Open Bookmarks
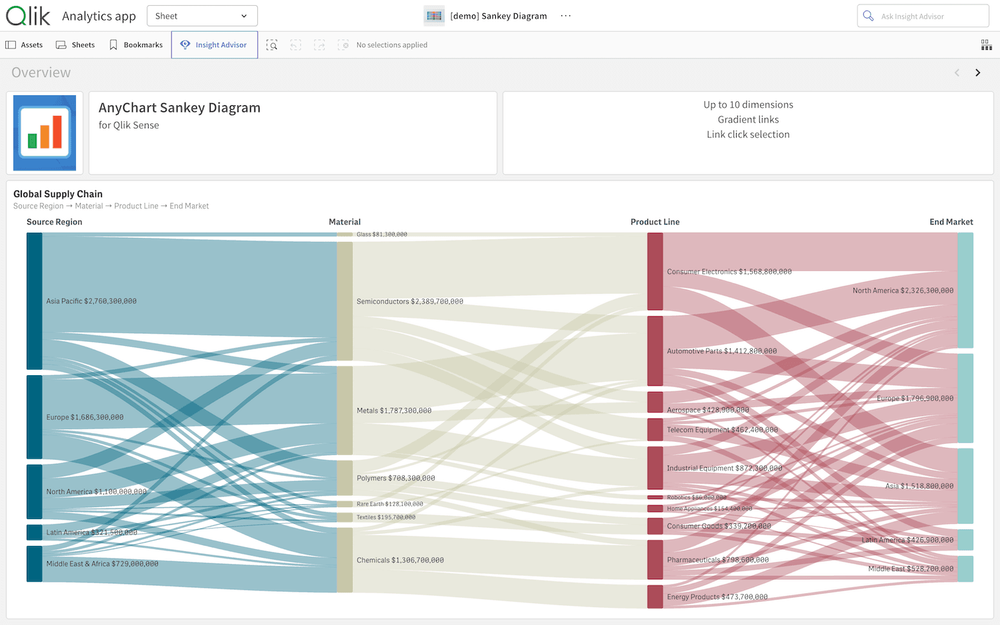Screen dimensions: 1000x625 coord(136,45)
